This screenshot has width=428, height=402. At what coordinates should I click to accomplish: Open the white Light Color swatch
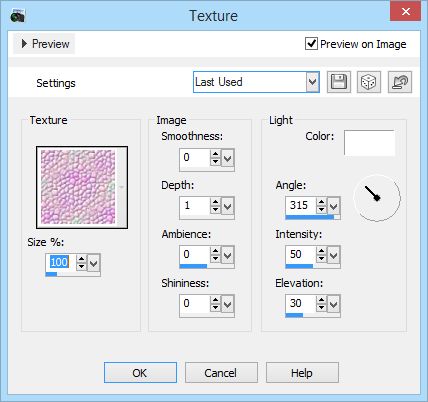pyautogui.click(x=369, y=143)
